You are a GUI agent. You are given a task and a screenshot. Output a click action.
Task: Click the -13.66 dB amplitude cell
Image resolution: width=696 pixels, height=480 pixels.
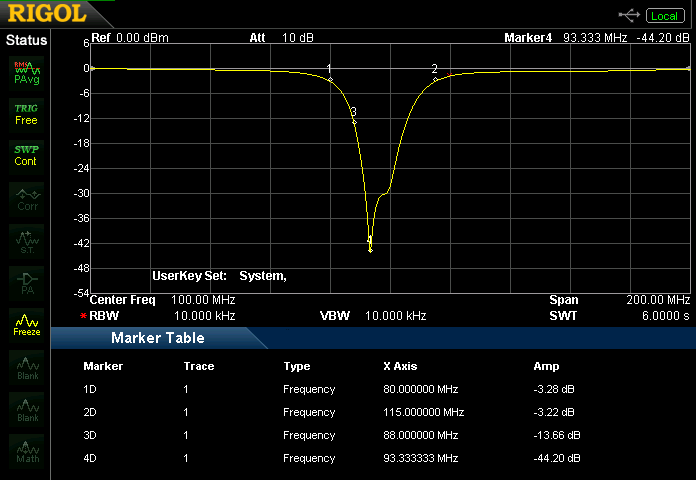(x=557, y=435)
